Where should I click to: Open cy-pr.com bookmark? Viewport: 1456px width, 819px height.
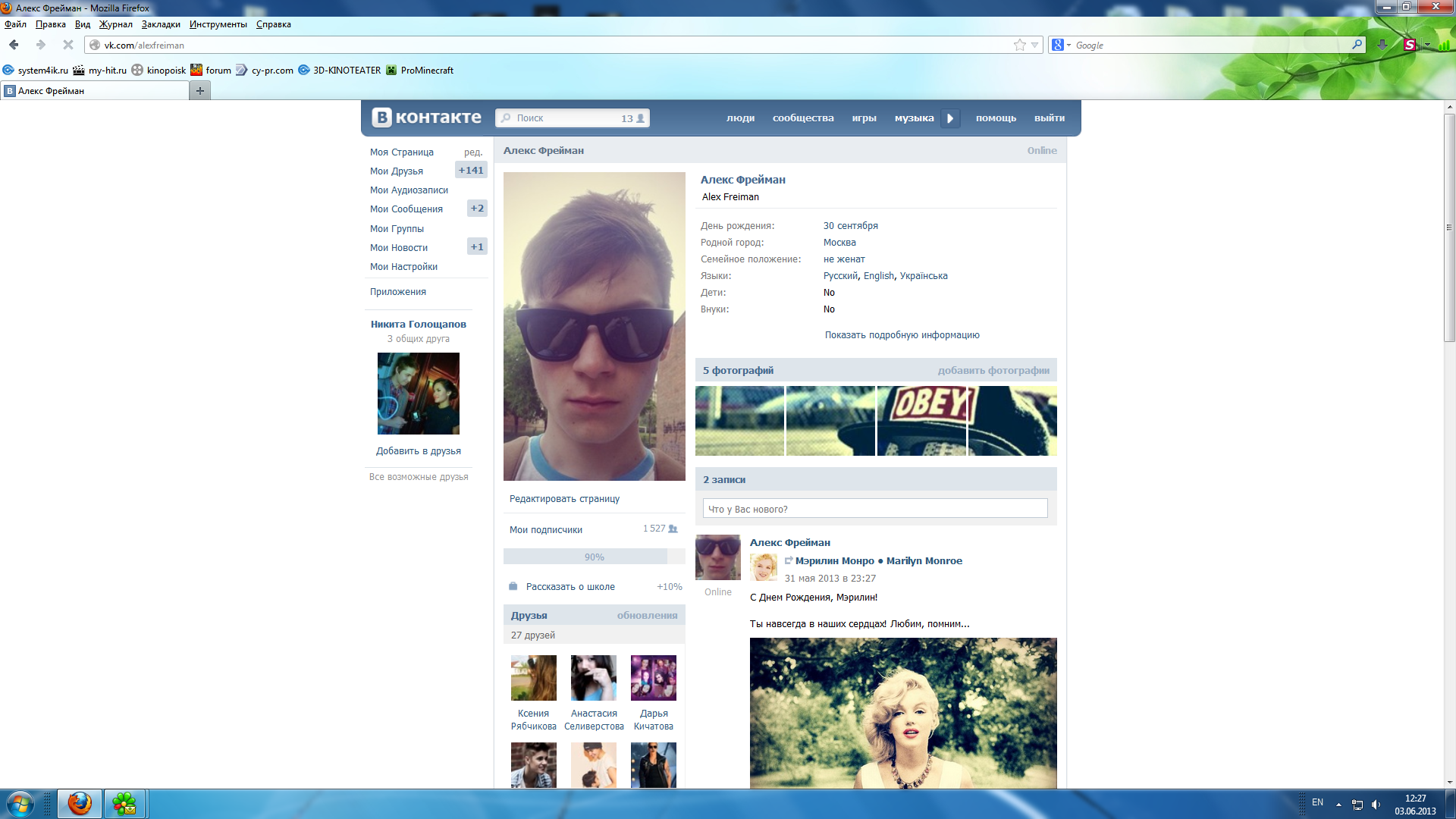[x=265, y=70]
